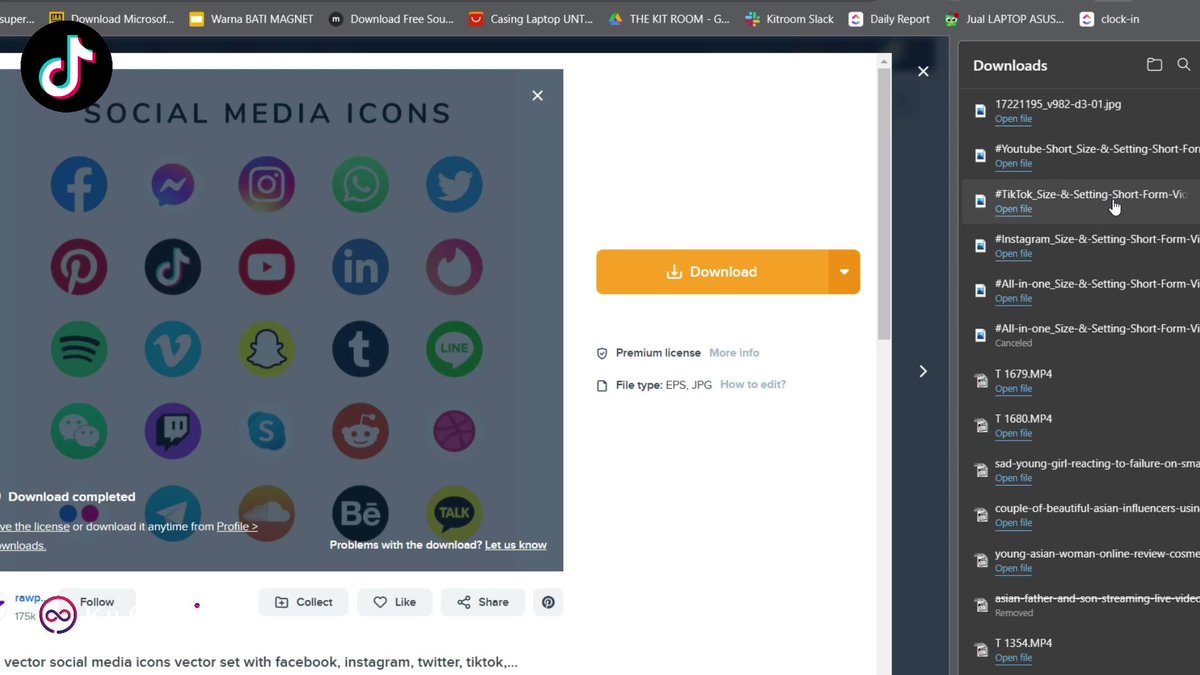
Task: Click the file icon beside #TikTok_Size download
Action: click(981, 200)
